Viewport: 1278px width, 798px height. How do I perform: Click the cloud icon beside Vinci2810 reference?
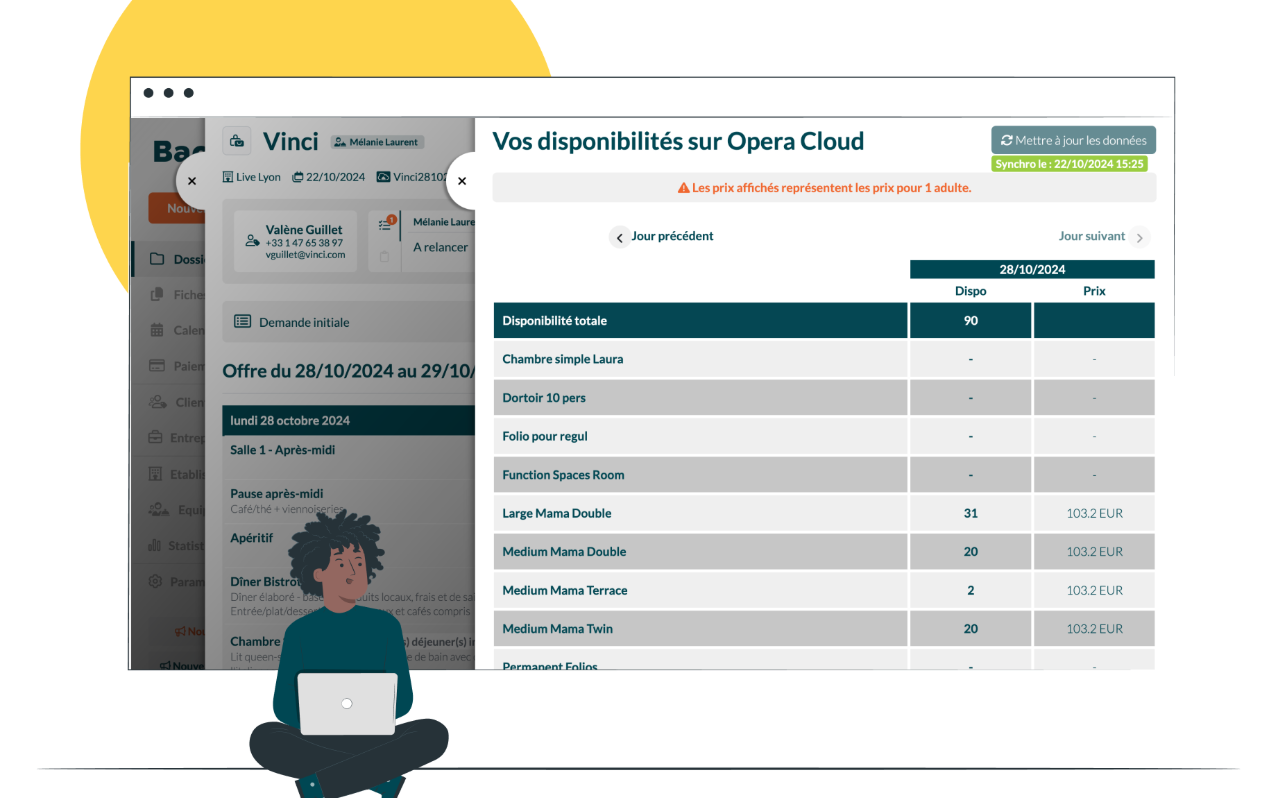coord(383,177)
